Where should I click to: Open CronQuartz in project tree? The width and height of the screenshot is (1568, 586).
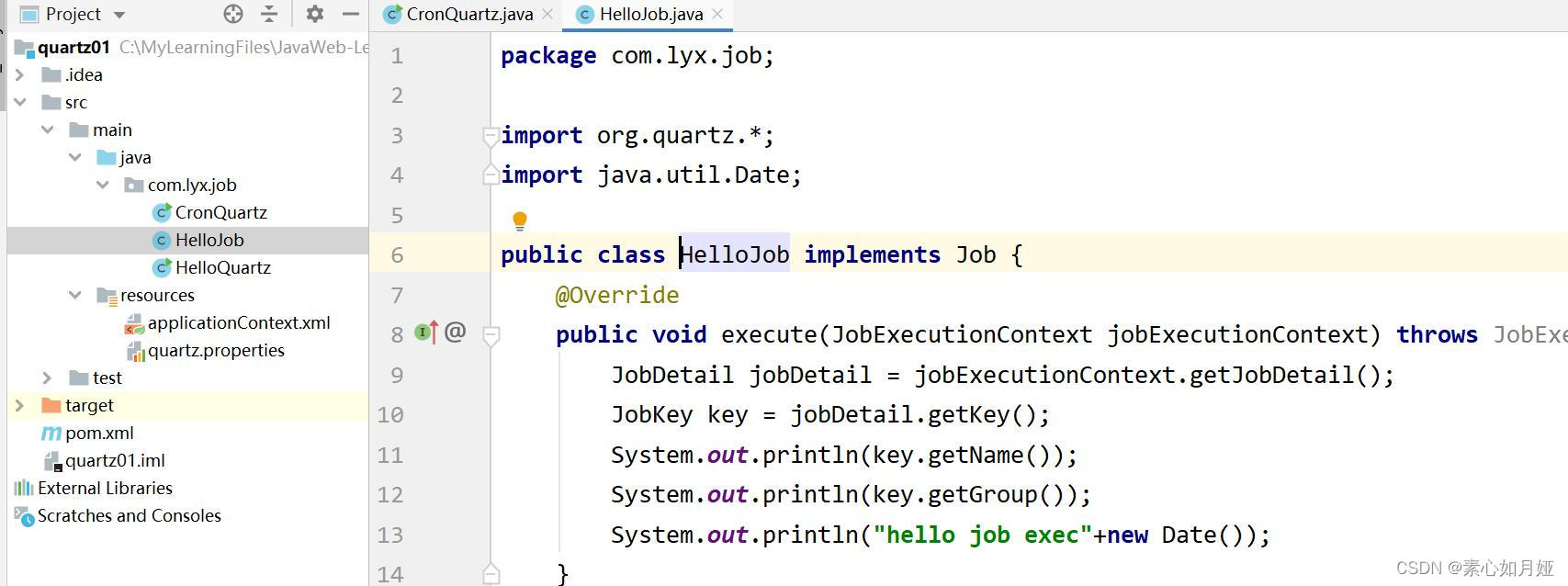click(x=221, y=212)
